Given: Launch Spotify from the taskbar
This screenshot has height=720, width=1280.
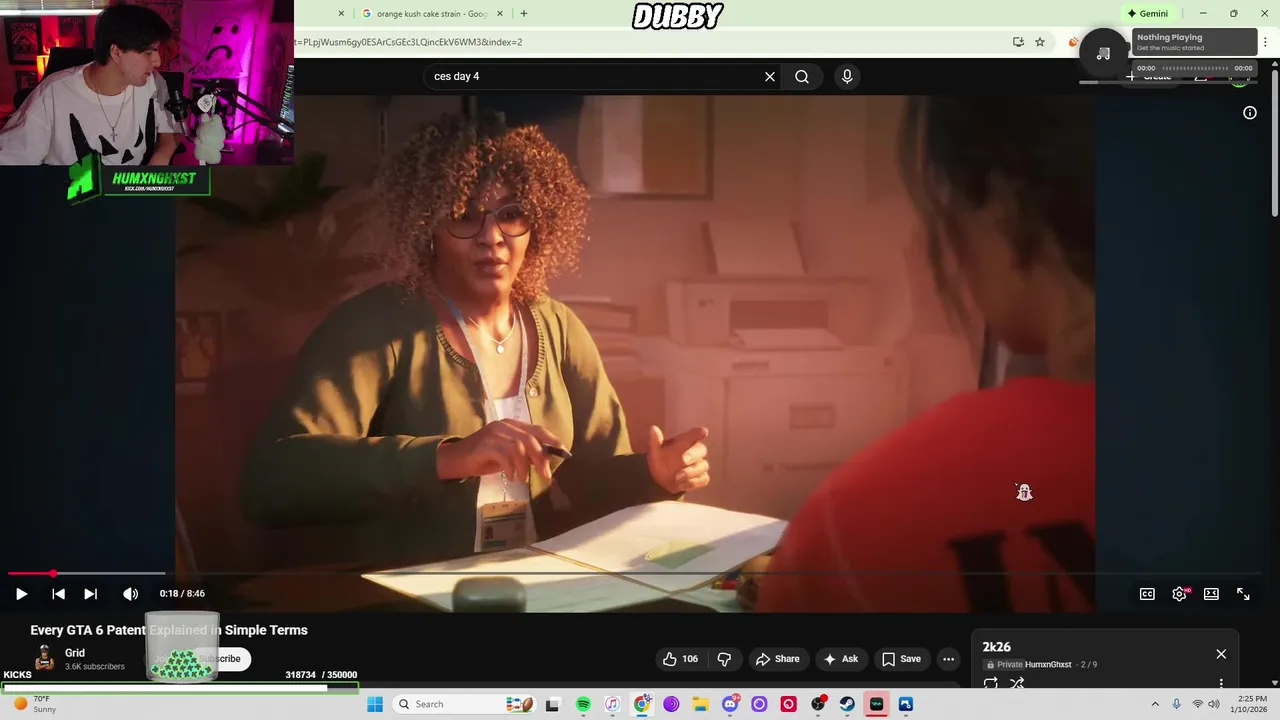Looking at the screenshot, I should [583, 704].
